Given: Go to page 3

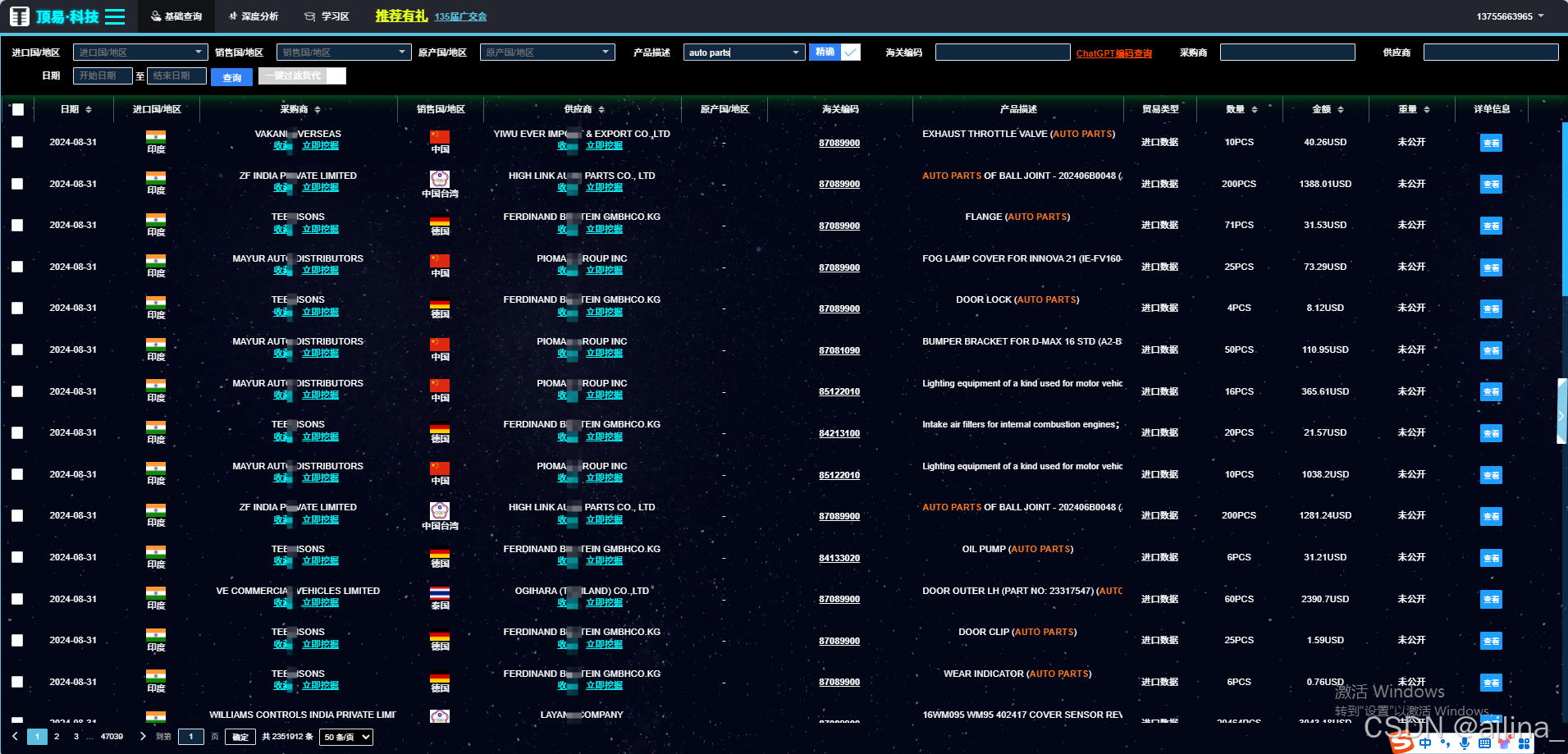Looking at the screenshot, I should (x=76, y=736).
